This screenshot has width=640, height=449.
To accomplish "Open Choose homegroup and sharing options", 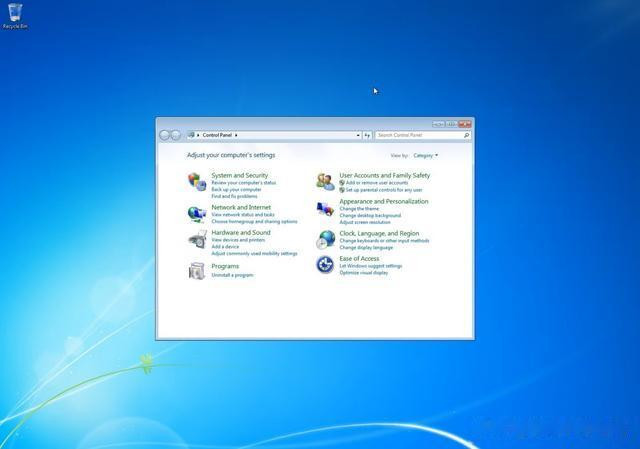I will coord(254,222).
